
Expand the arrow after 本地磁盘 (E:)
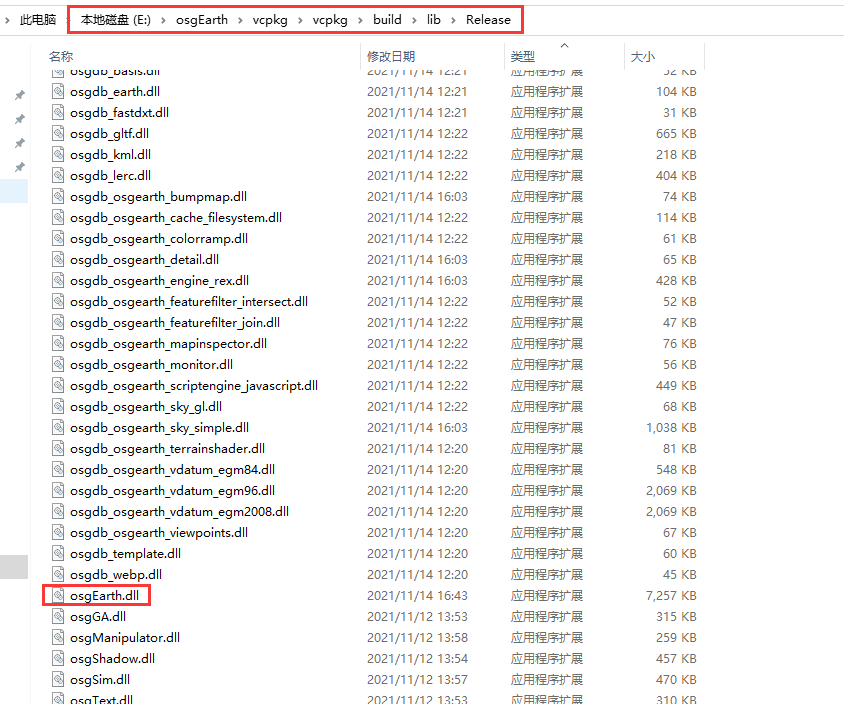163,20
